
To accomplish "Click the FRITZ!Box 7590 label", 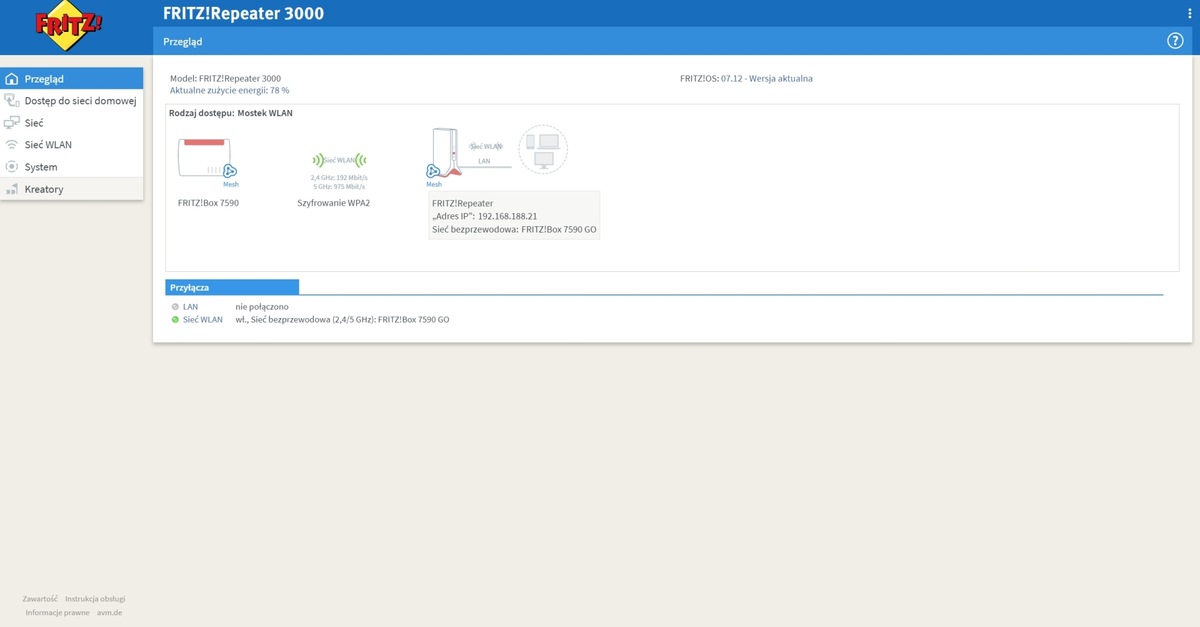I will pyautogui.click(x=208, y=203).
